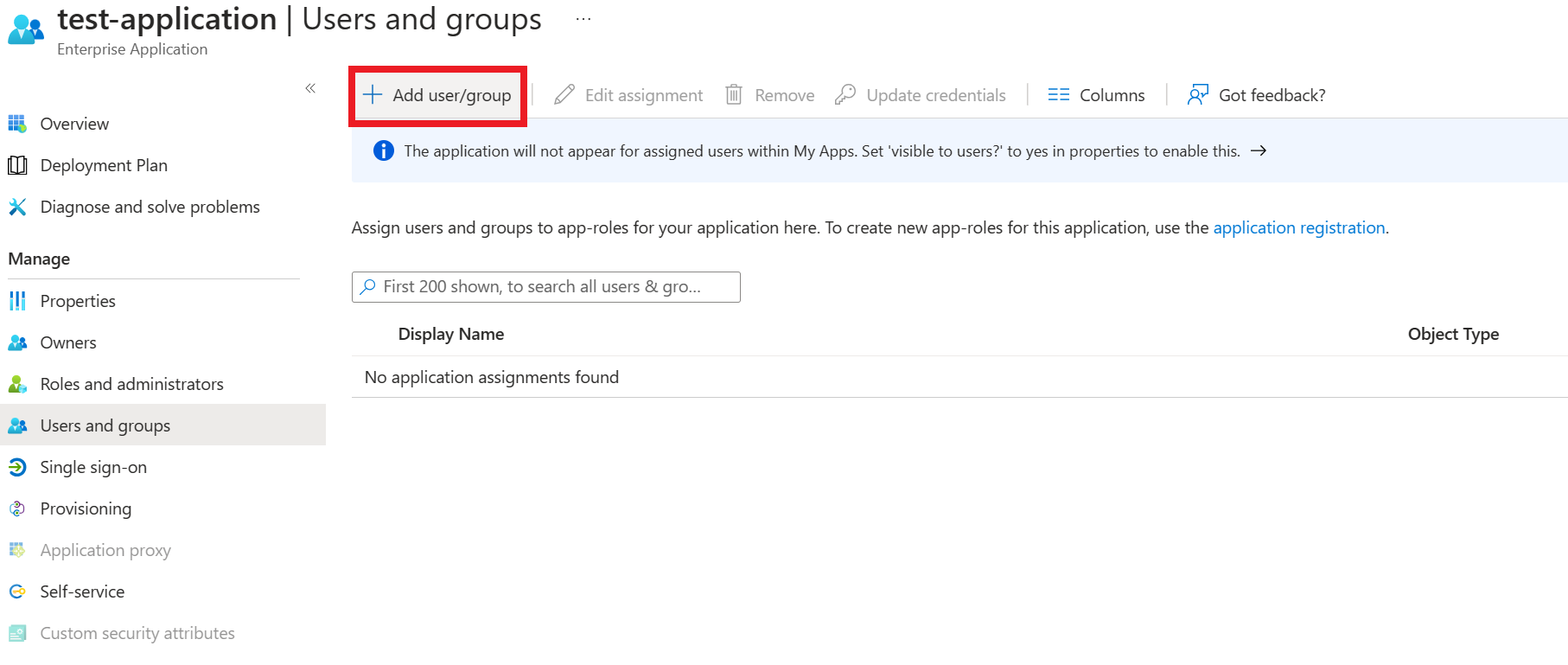Click Add user/group button label
The height and width of the screenshot is (665, 1568).
452,95
